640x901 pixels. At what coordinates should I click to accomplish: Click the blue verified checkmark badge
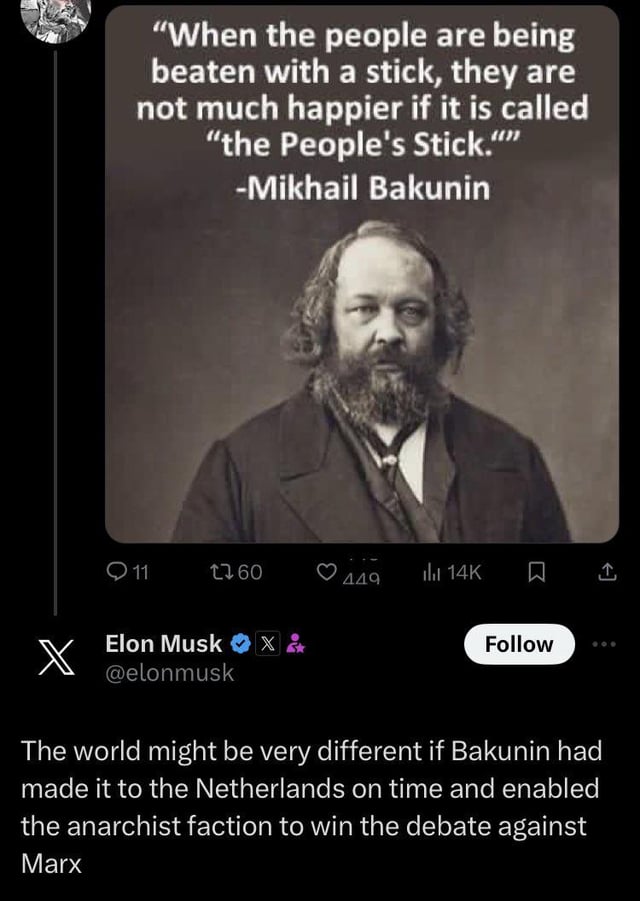tap(241, 644)
